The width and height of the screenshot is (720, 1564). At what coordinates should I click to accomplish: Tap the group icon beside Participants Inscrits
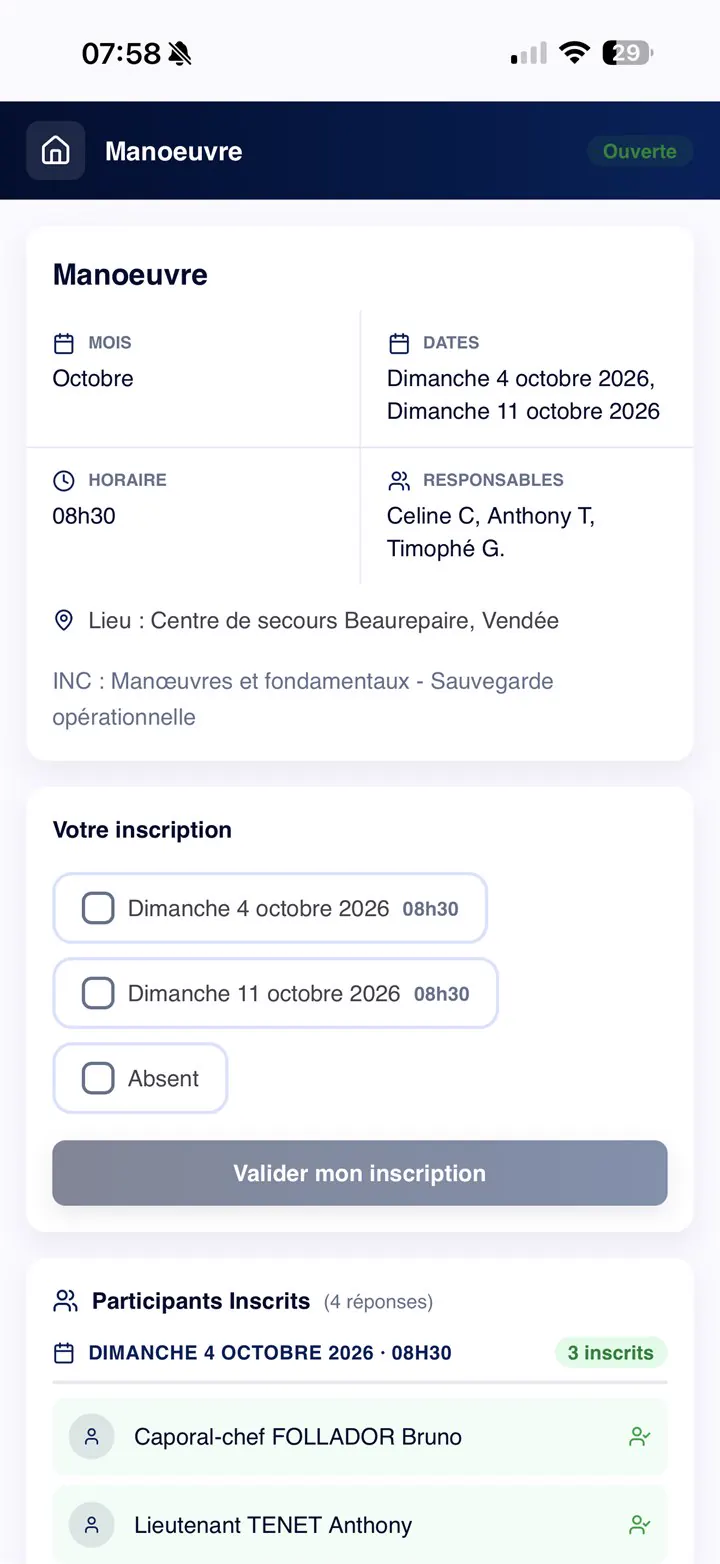66,1301
